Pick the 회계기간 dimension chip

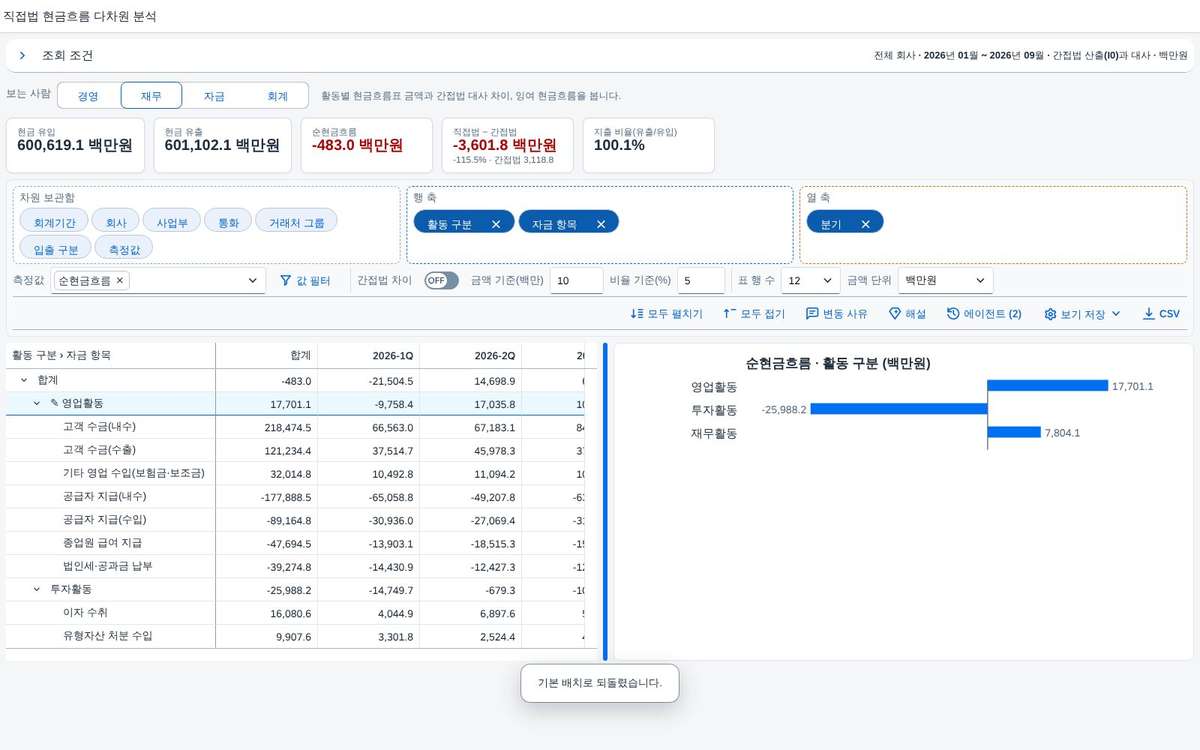pos(53,223)
